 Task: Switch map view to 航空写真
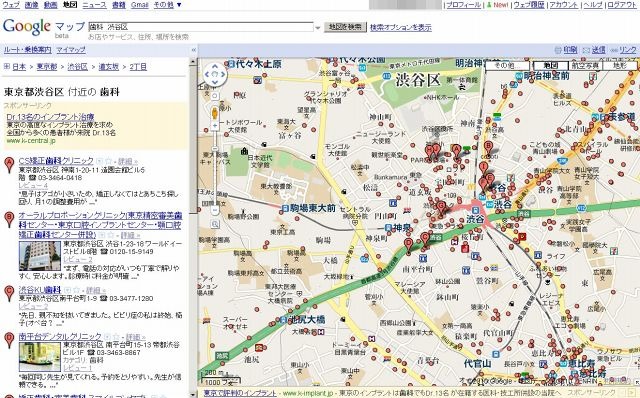[585, 65]
